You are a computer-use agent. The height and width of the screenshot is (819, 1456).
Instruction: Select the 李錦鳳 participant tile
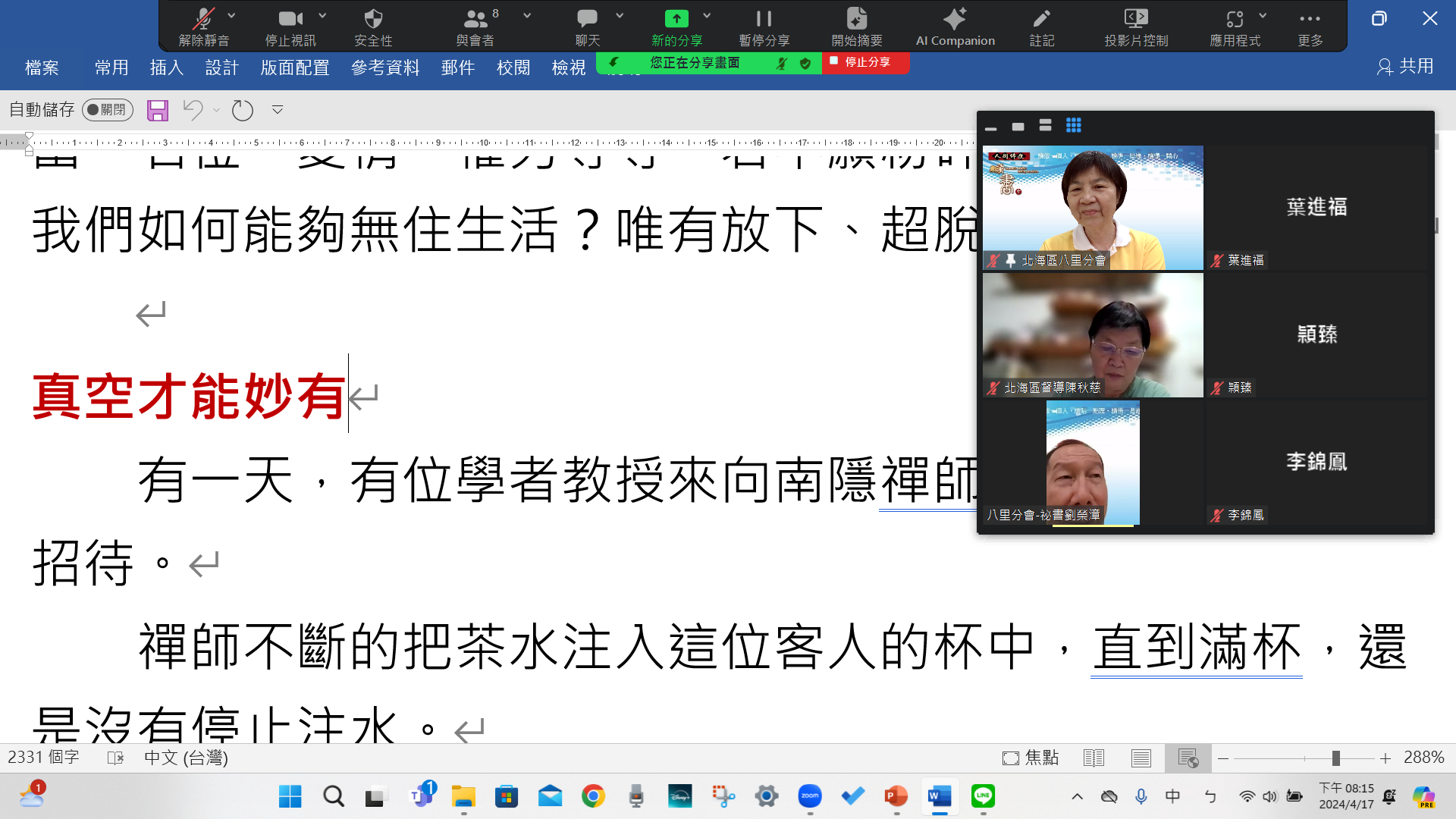click(x=1317, y=462)
